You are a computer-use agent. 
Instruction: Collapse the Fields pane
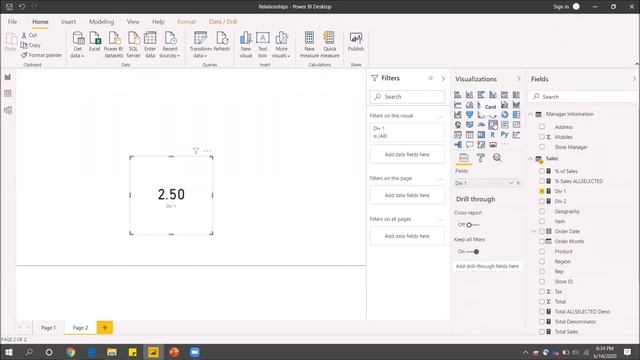(634, 79)
